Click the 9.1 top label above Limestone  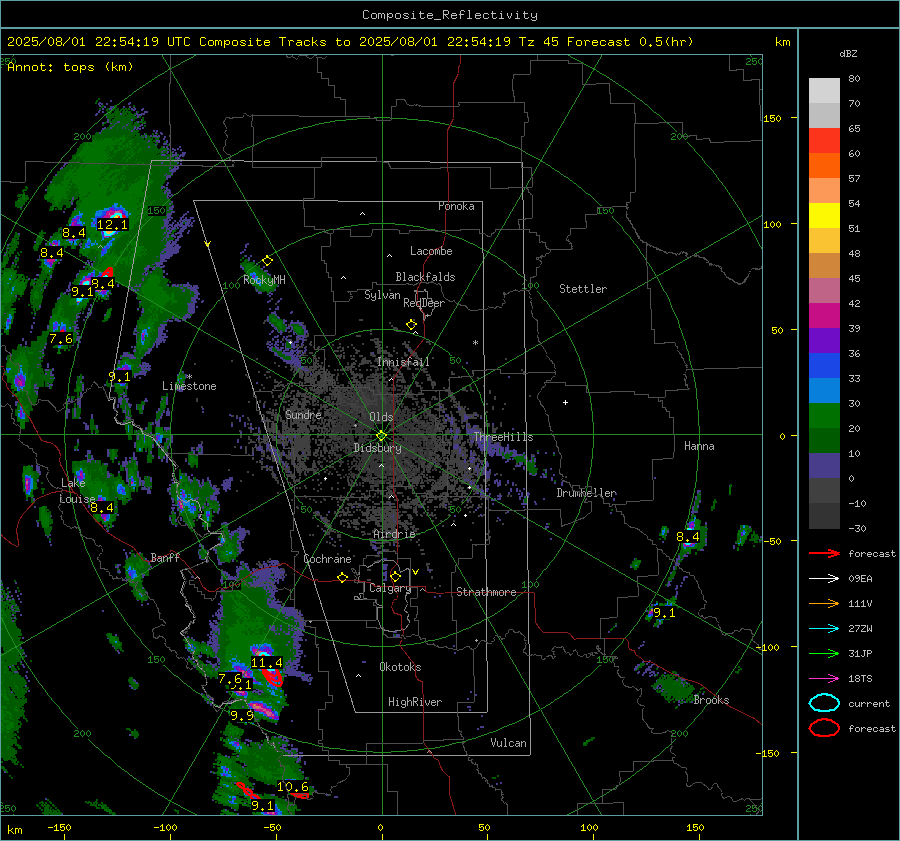point(119,377)
